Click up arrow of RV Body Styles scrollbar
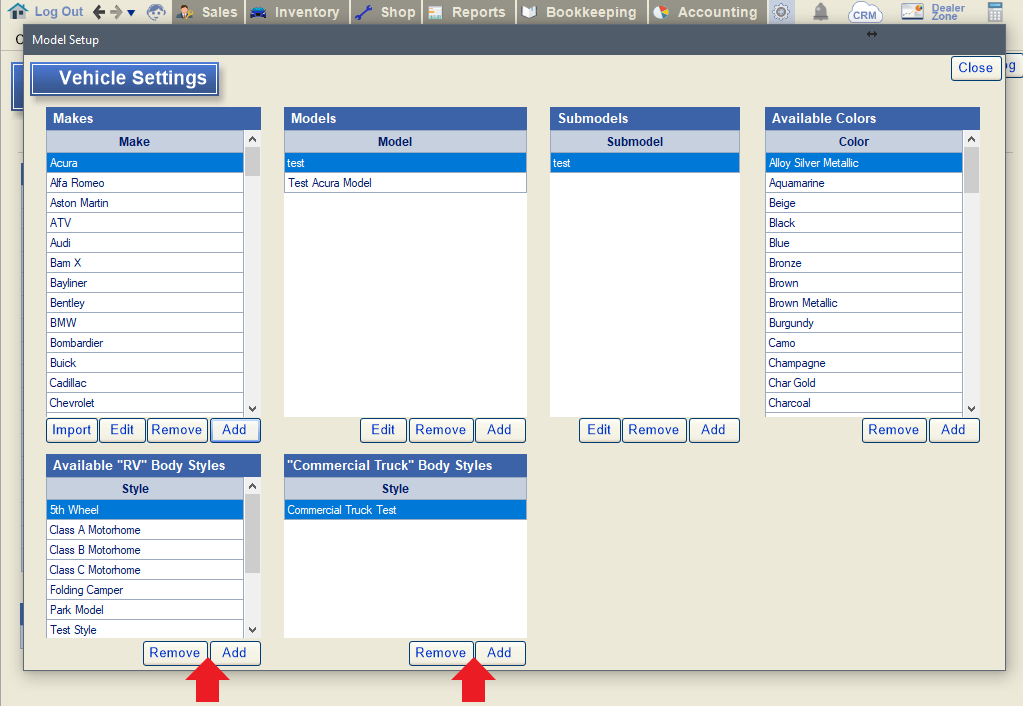Screen dimensions: 1023x706 (x=252, y=486)
